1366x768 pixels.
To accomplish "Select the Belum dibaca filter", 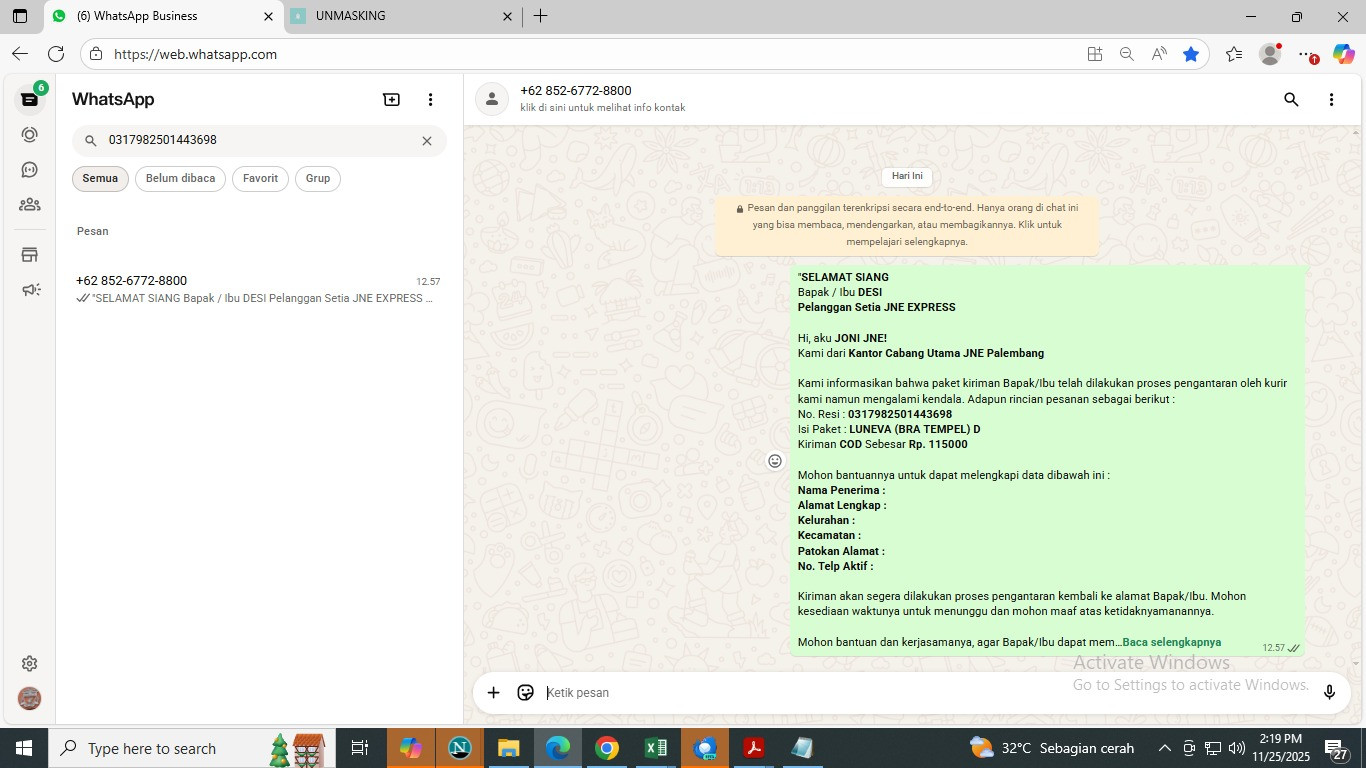I will click(180, 179).
